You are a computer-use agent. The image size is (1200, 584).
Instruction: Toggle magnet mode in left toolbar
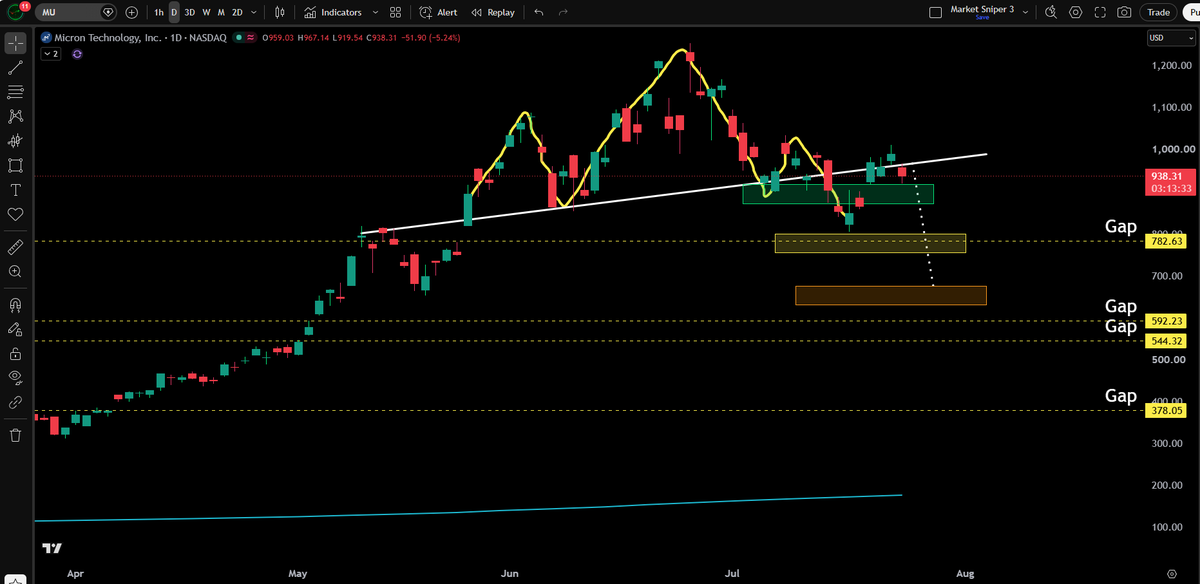click(x=15, y=304)
